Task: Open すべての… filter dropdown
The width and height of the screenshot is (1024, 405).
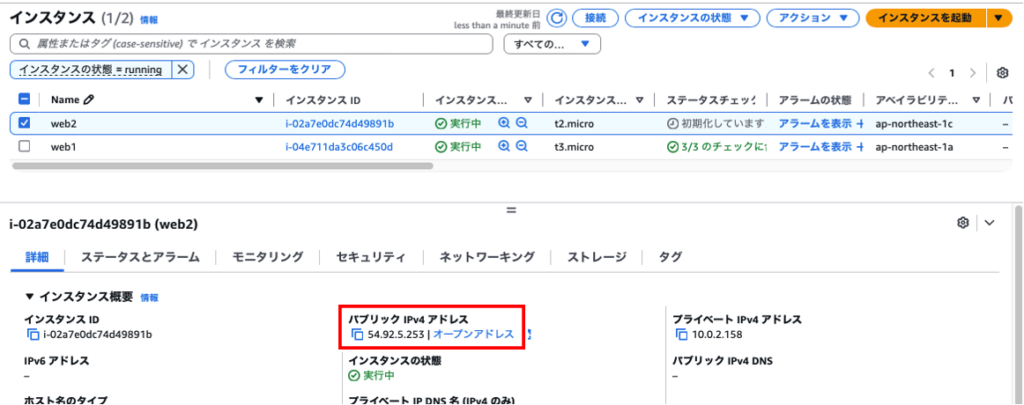Action: [552, 44]
